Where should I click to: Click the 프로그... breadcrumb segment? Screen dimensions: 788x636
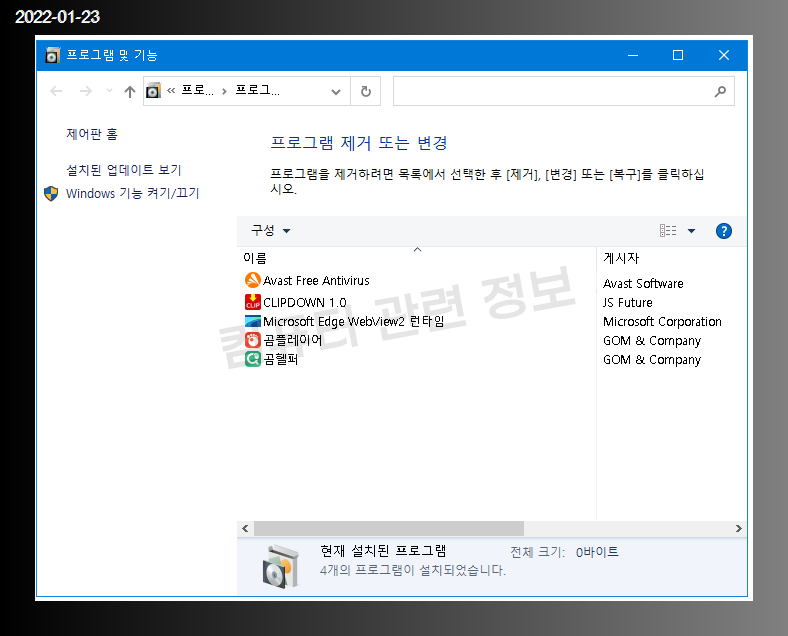[x=257, y=90]
